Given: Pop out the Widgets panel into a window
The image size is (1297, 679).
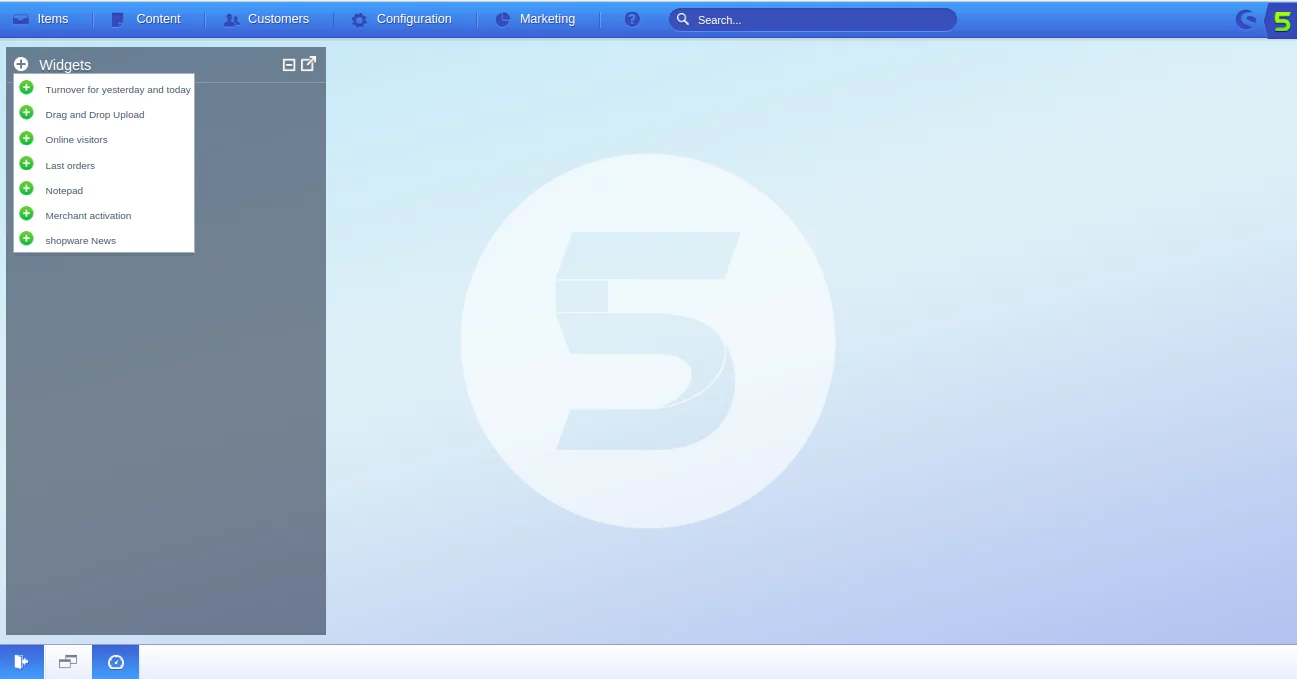Looking at the screenshot, I should 309,64.
